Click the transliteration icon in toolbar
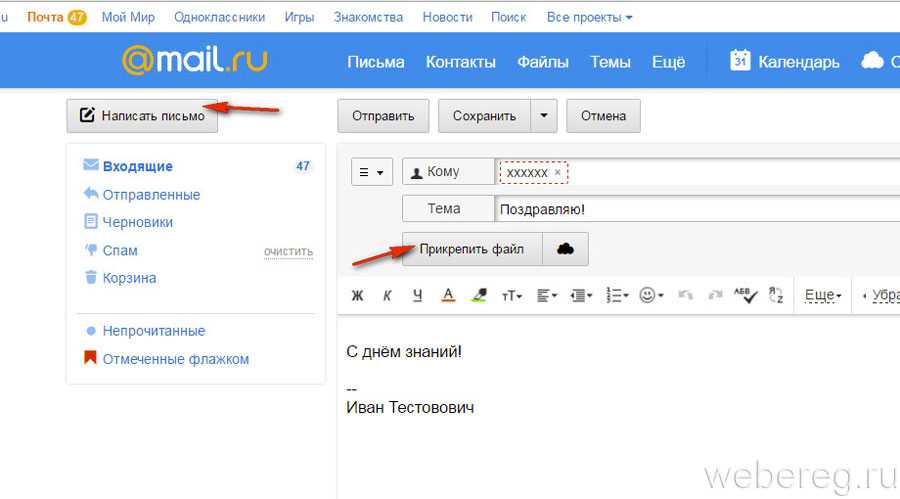The height and width of the screenshot is (499, 900). 775,295
